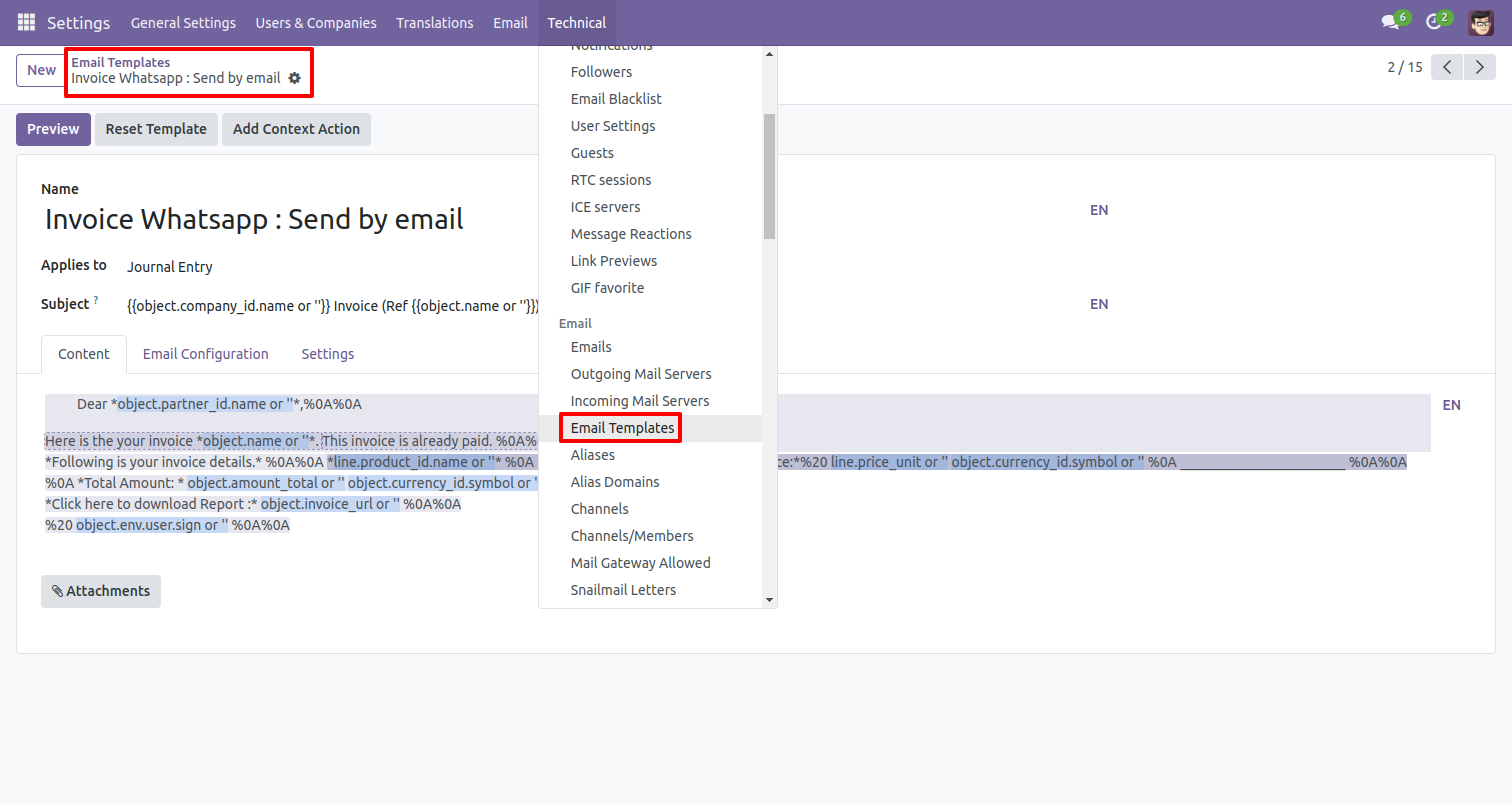Viewport: 1512px width, 804px height.
Task: Click the 2 / 15 record pager counter
Action: click(1404, 67)
